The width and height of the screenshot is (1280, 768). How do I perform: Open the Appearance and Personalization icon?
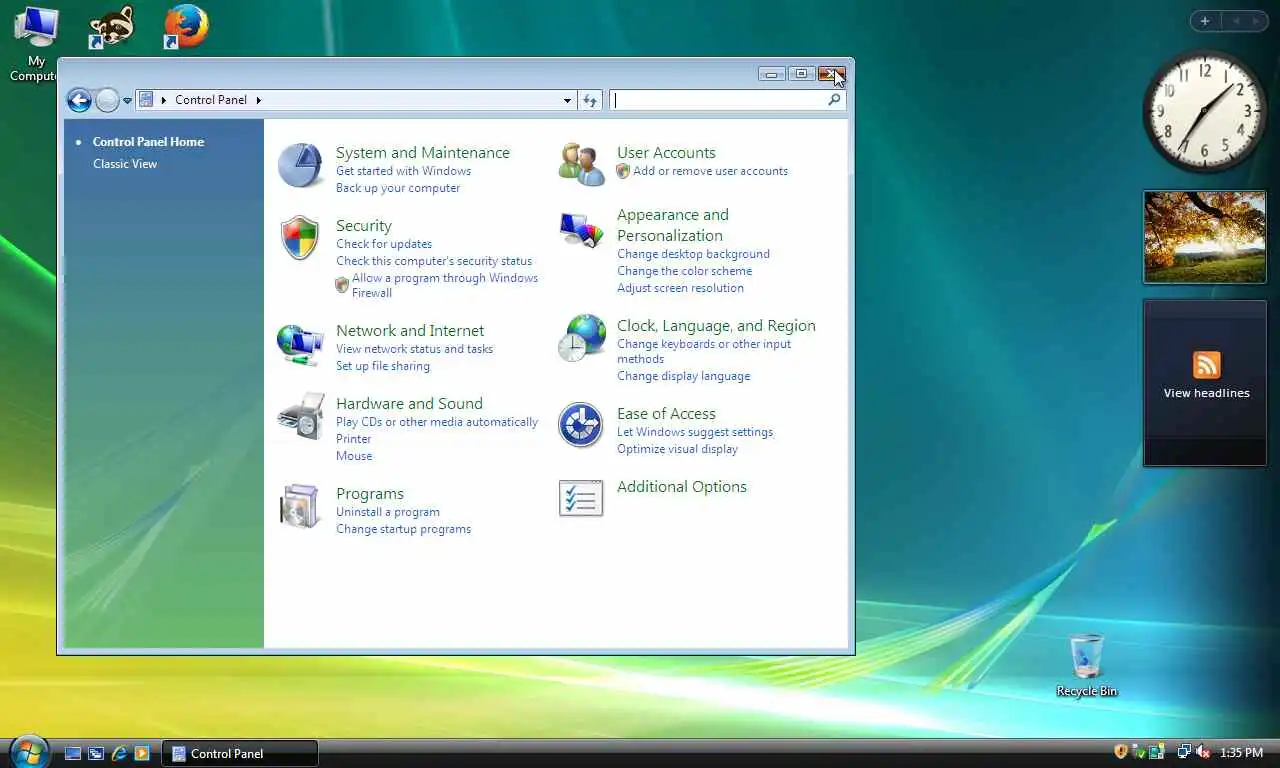point(581,230)
